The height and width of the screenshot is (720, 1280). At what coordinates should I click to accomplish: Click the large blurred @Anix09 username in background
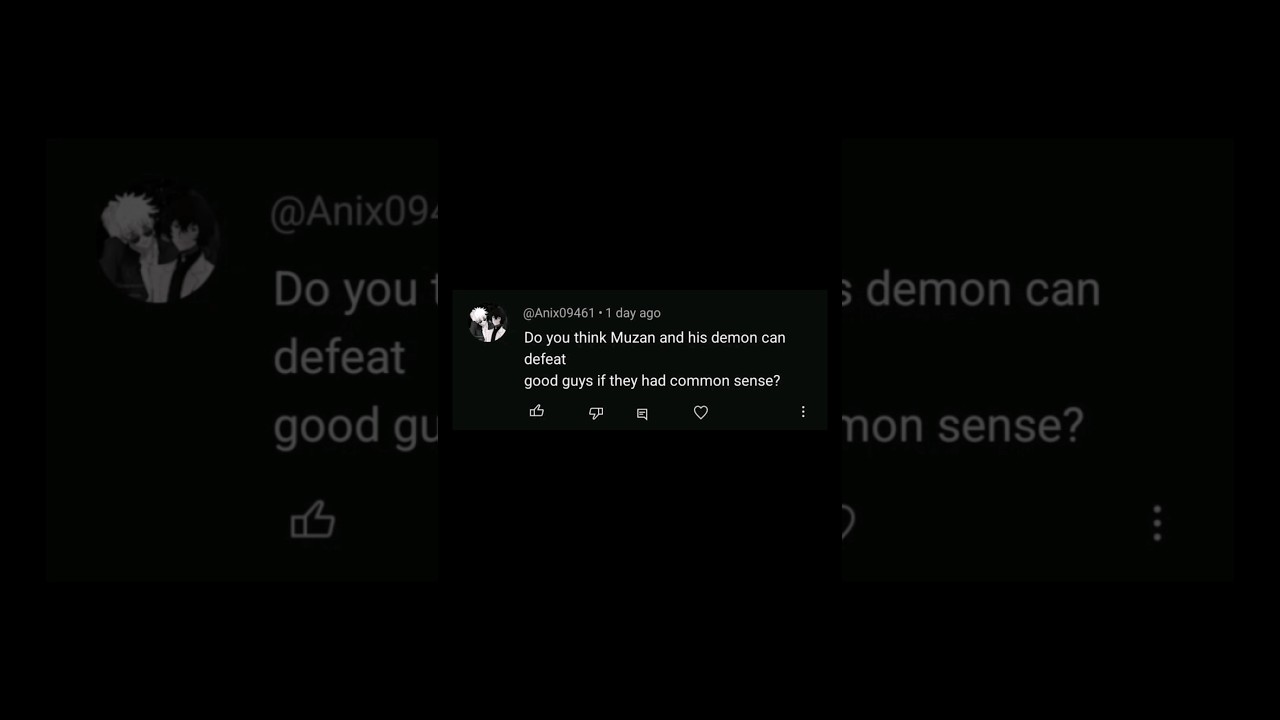coord(354,213)
